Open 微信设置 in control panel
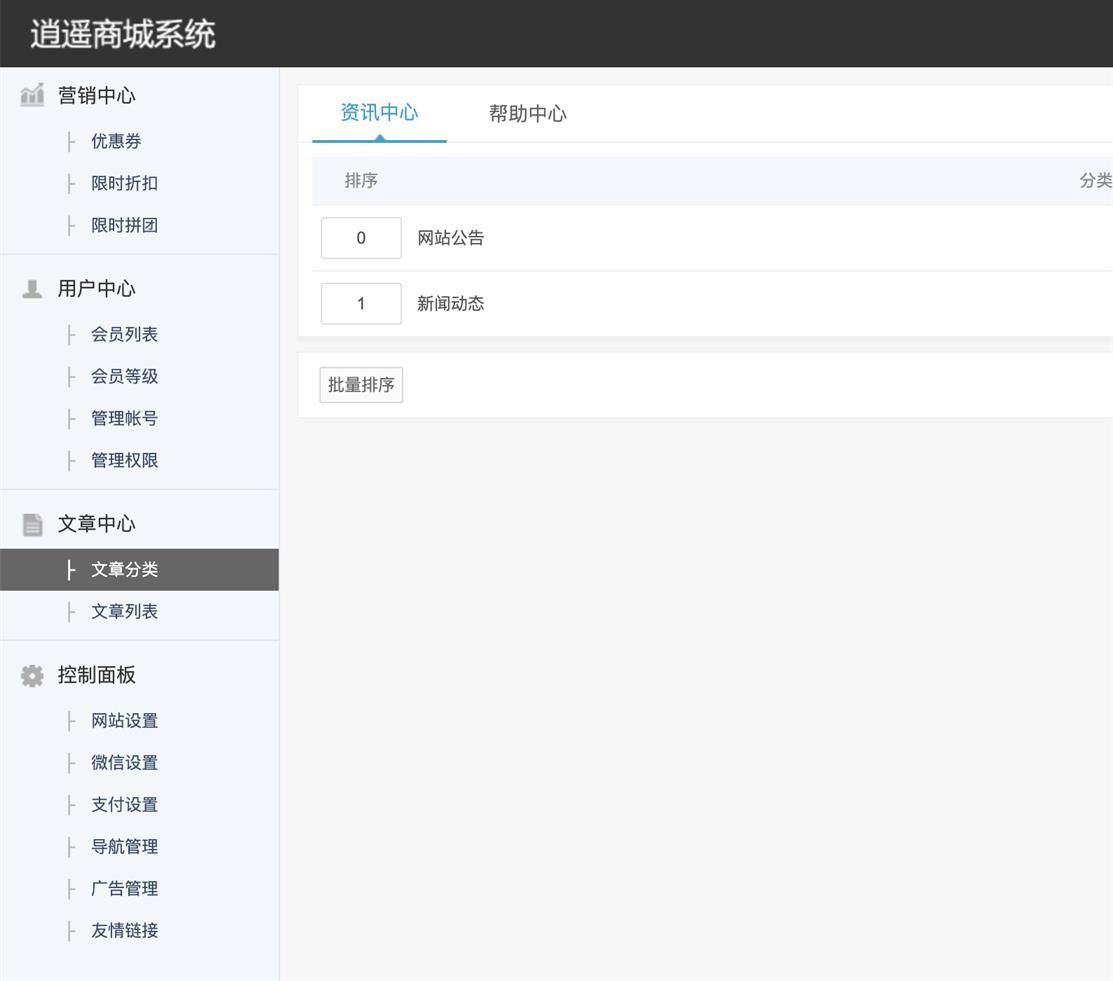 124,762
